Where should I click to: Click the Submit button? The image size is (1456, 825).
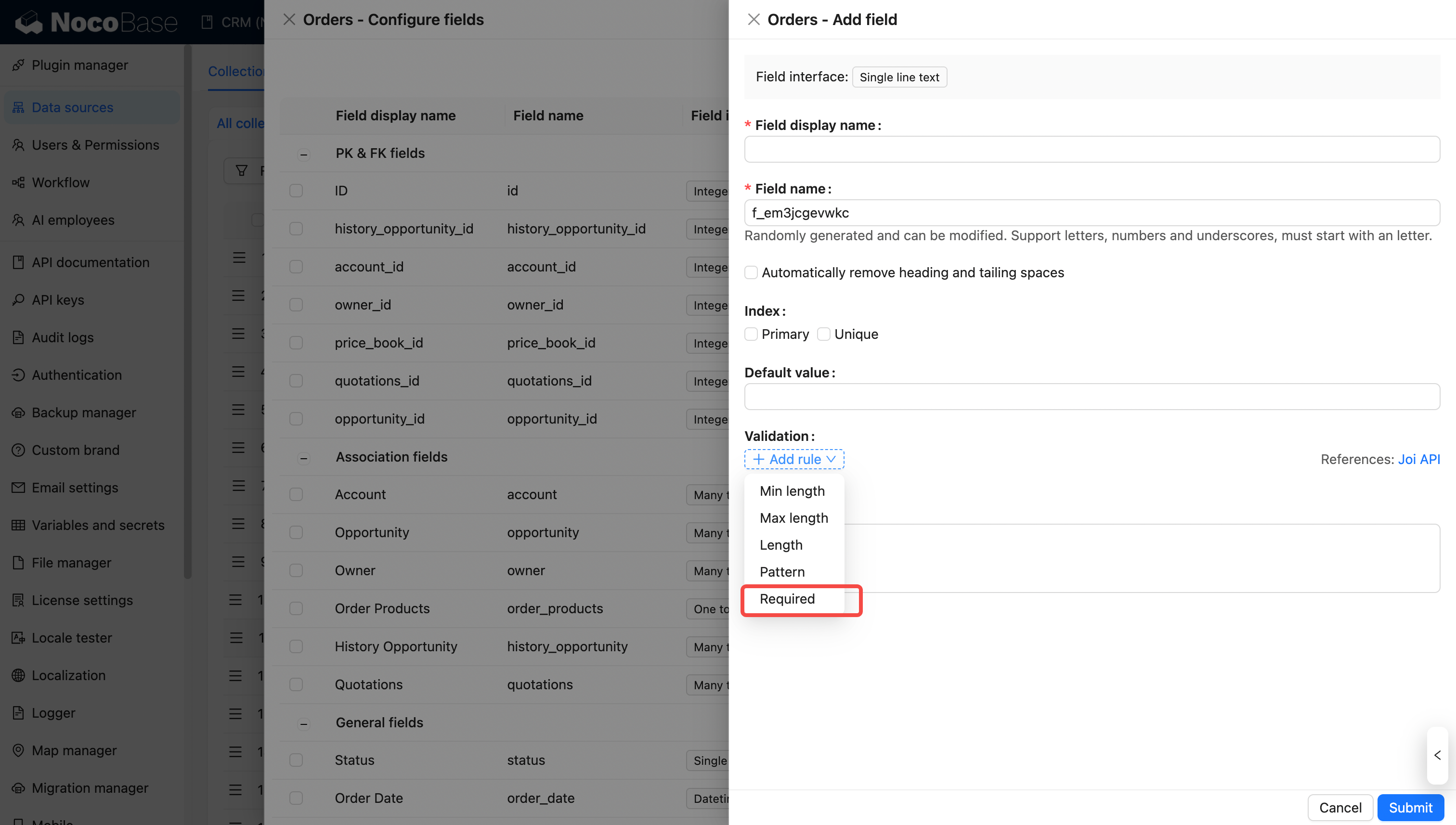1410,808
